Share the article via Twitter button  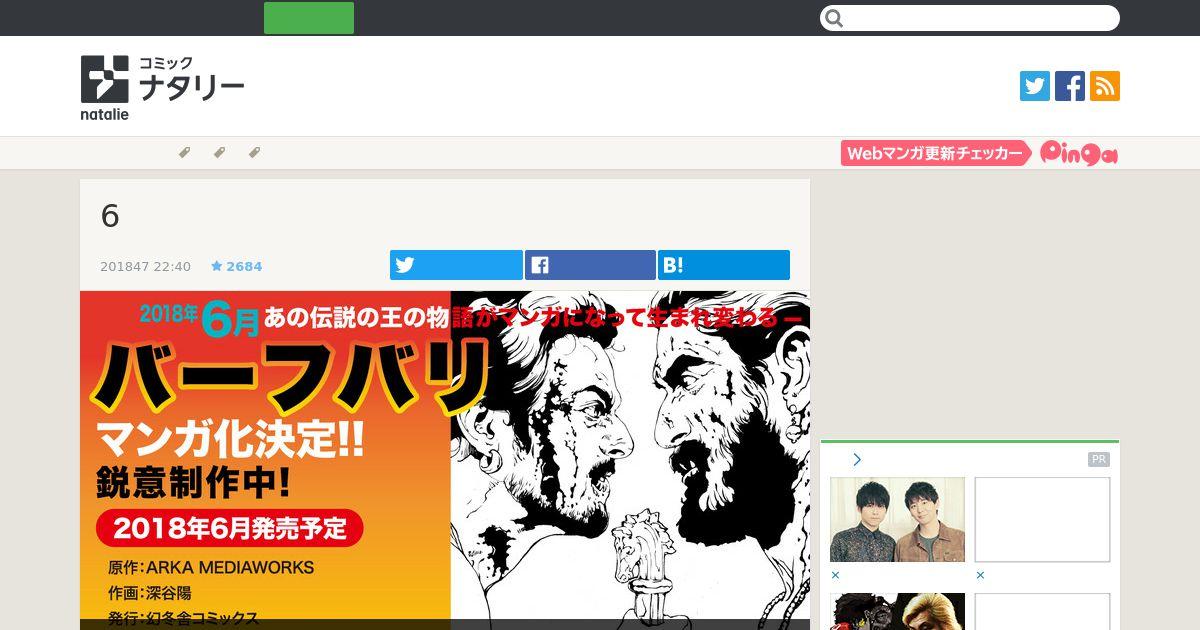point(456,265)
